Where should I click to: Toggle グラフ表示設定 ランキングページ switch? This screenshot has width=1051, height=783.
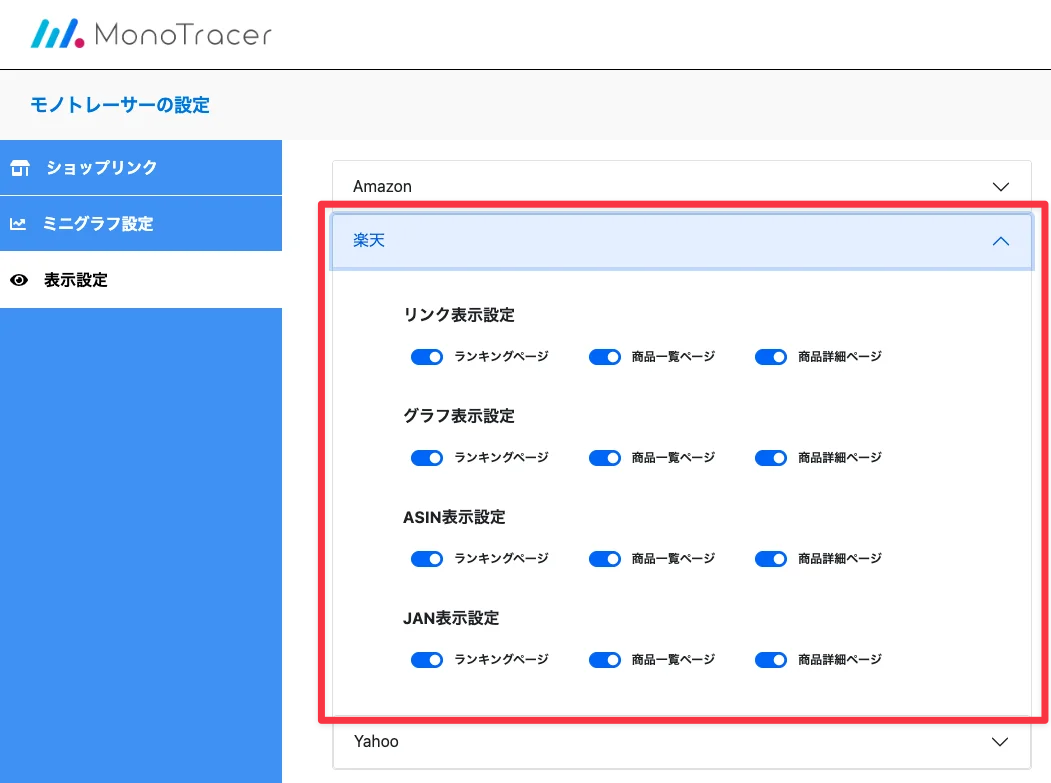point(427,458)
